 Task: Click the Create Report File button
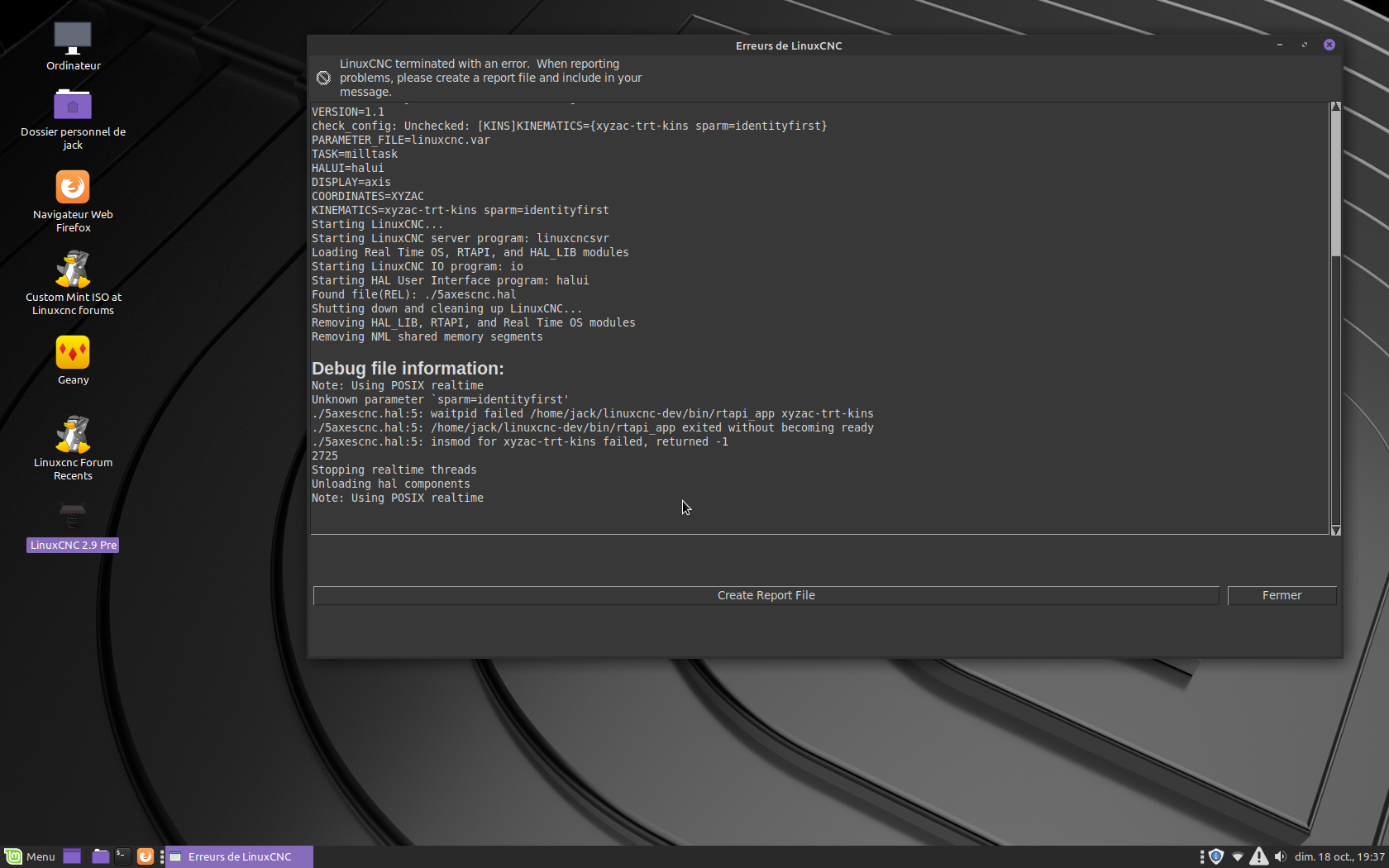tap(766, 595)
